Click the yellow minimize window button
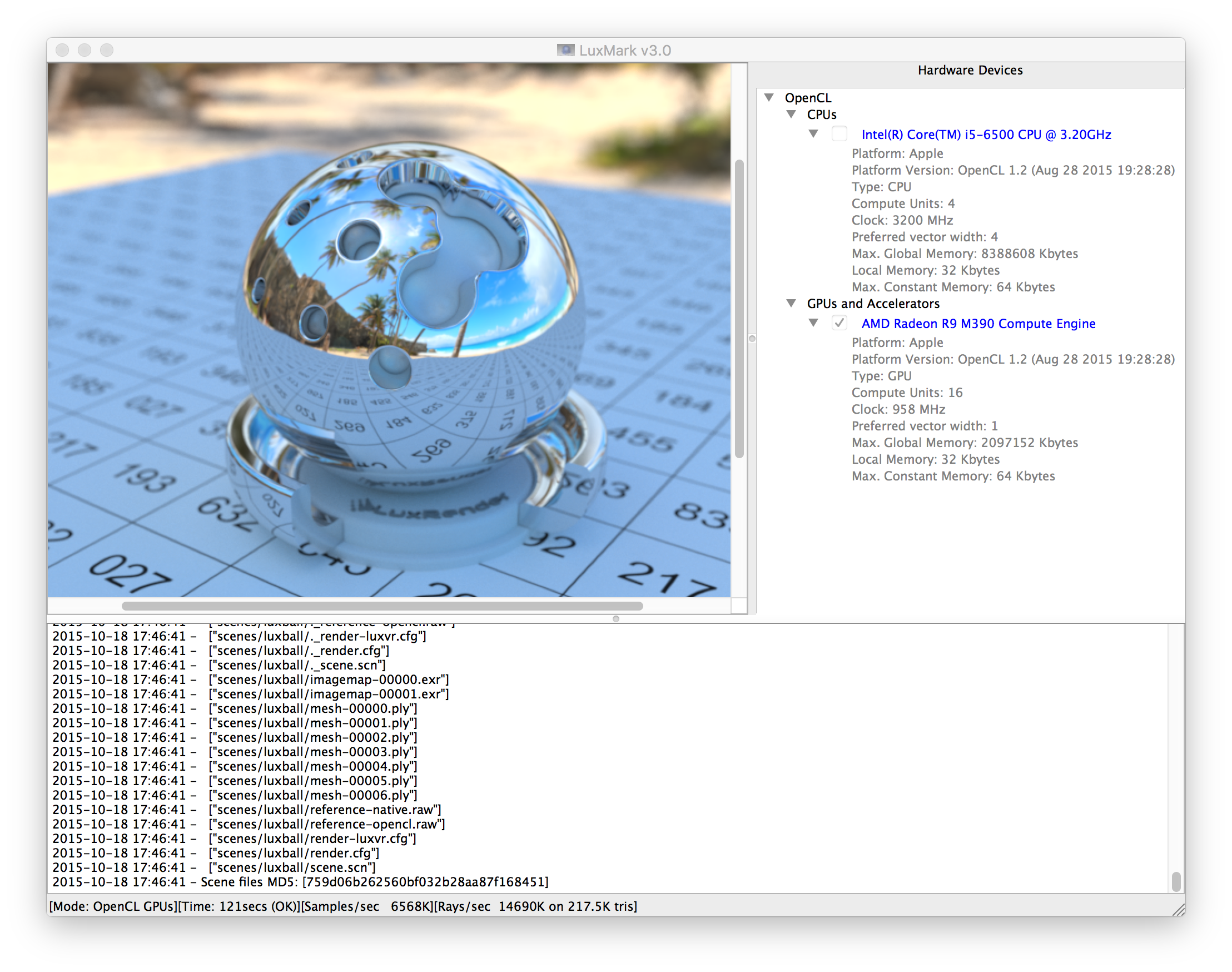This screenshot has height=972, width=1232. 85,50
